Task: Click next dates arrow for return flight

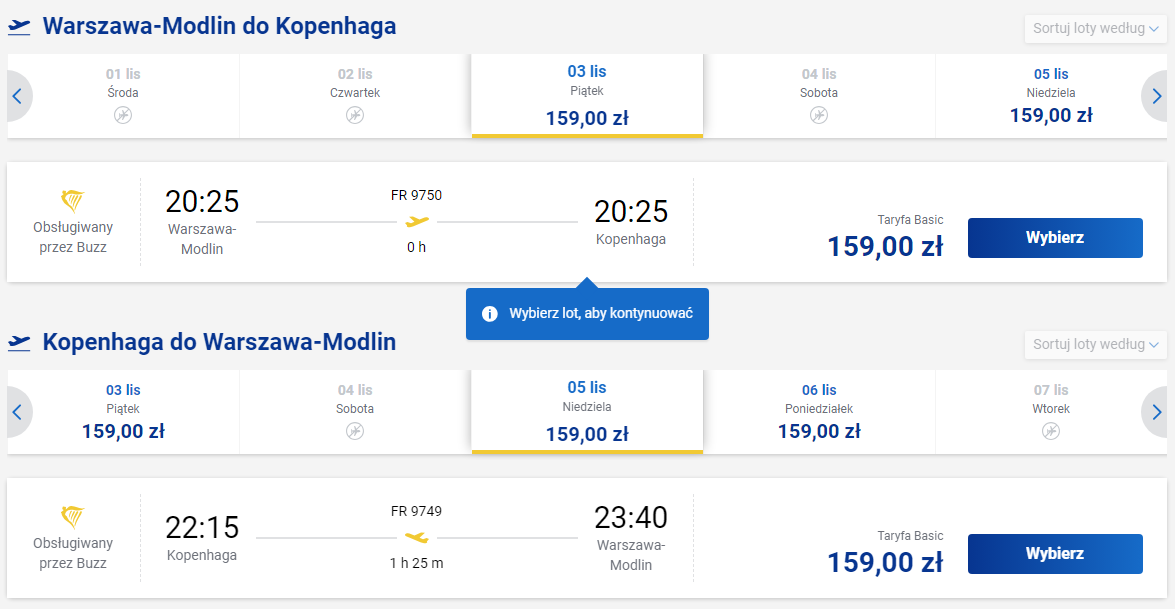Action: pyautogui.click(x=1156, y=412)
